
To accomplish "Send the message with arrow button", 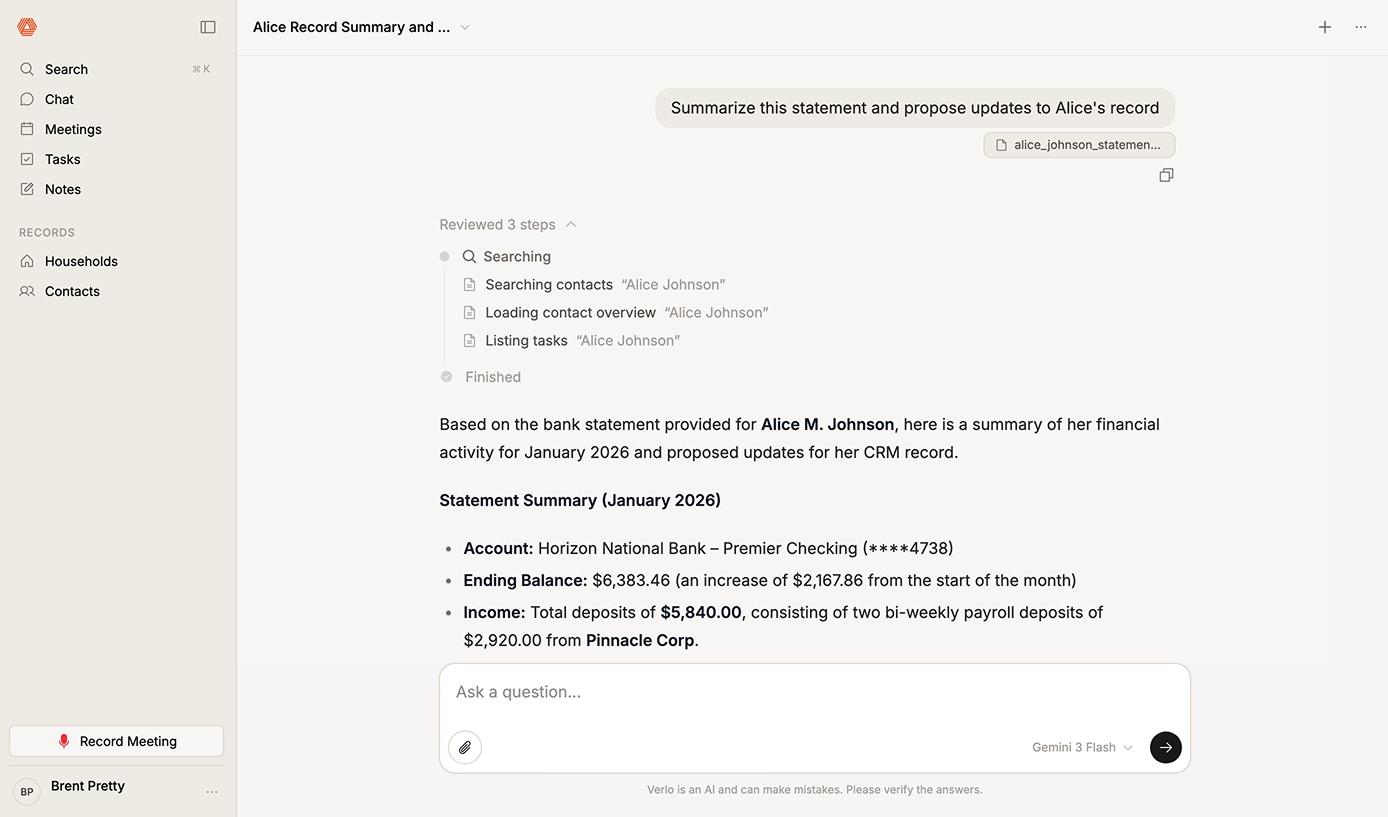I will 1165,747.
